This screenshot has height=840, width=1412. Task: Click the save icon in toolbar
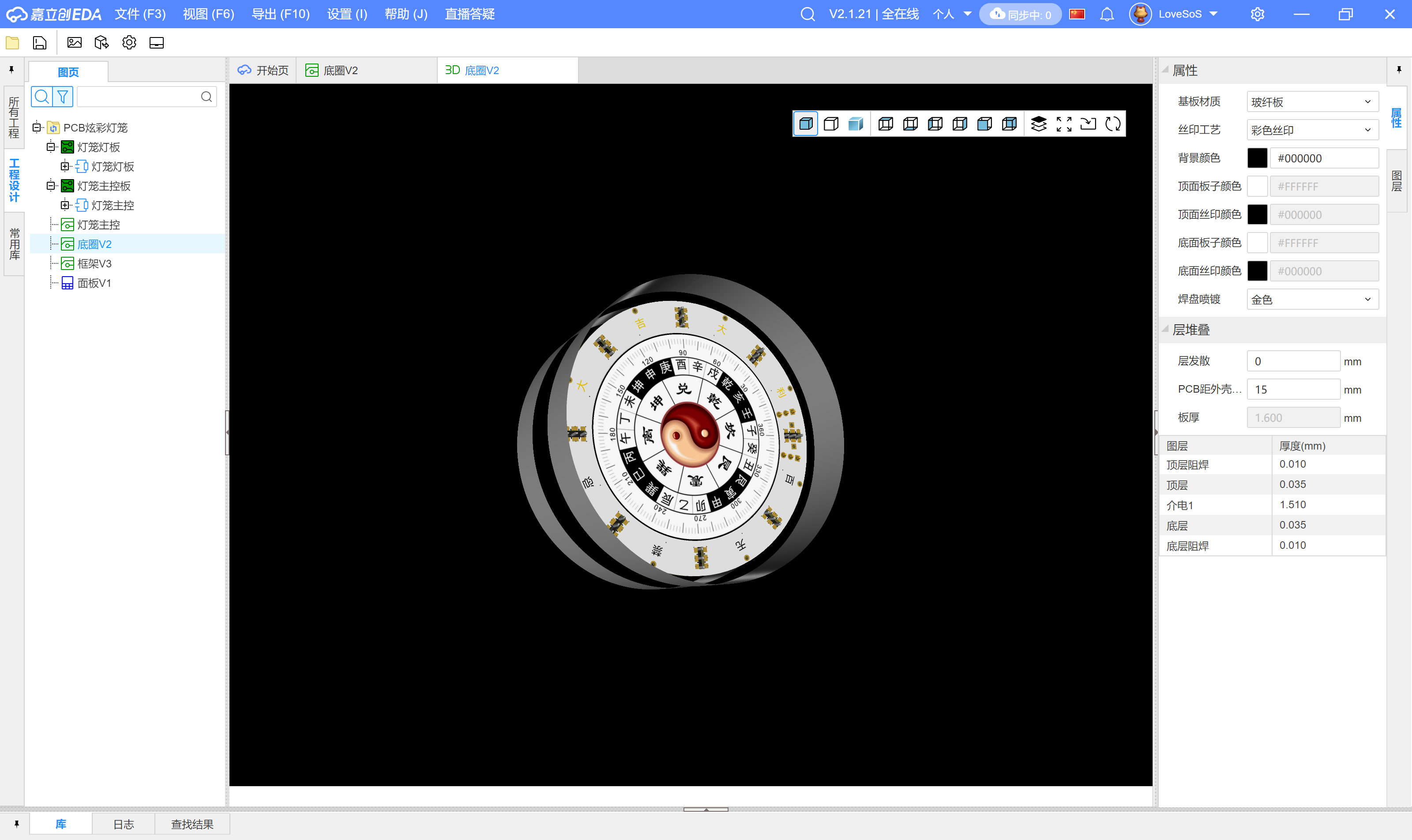[40, 42]
